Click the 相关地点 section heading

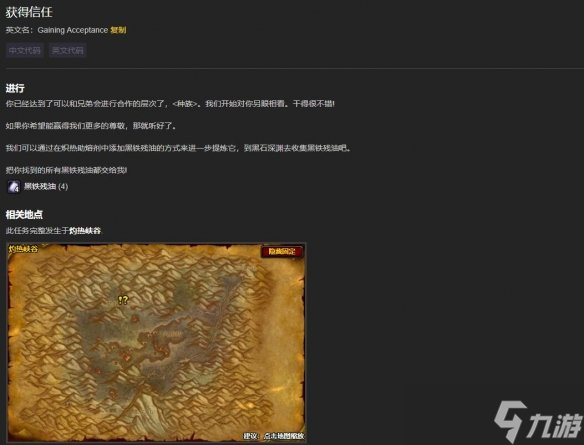click(x=24, y=214)
